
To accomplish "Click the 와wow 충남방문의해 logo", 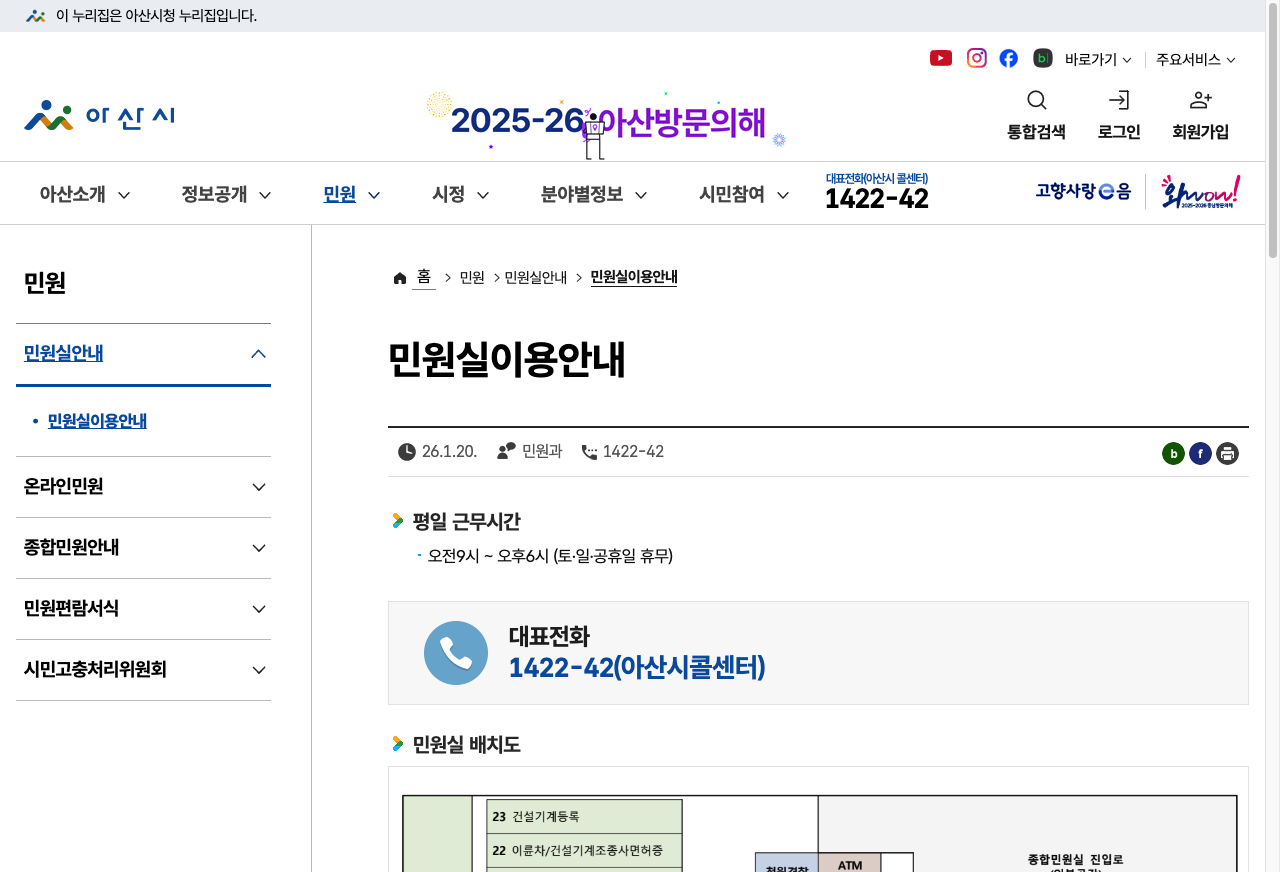I will point(1201,191).
